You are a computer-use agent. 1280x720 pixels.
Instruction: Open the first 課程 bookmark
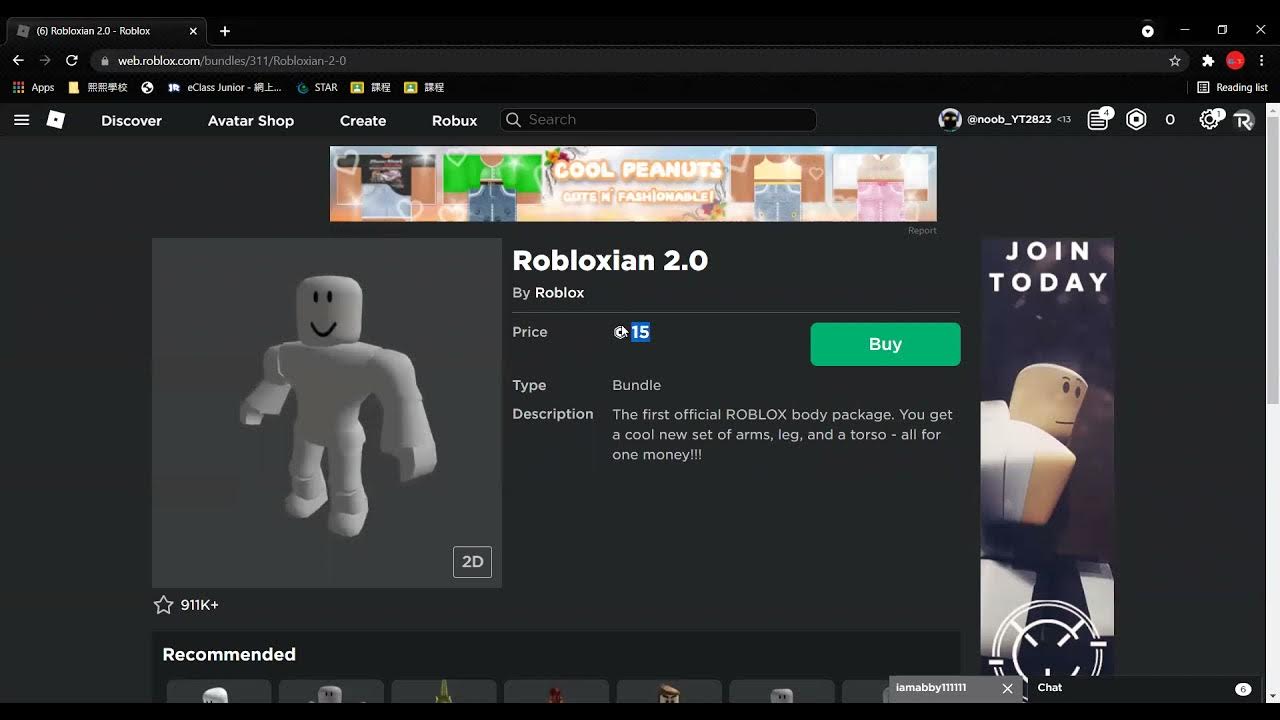[x=371, y=88]
